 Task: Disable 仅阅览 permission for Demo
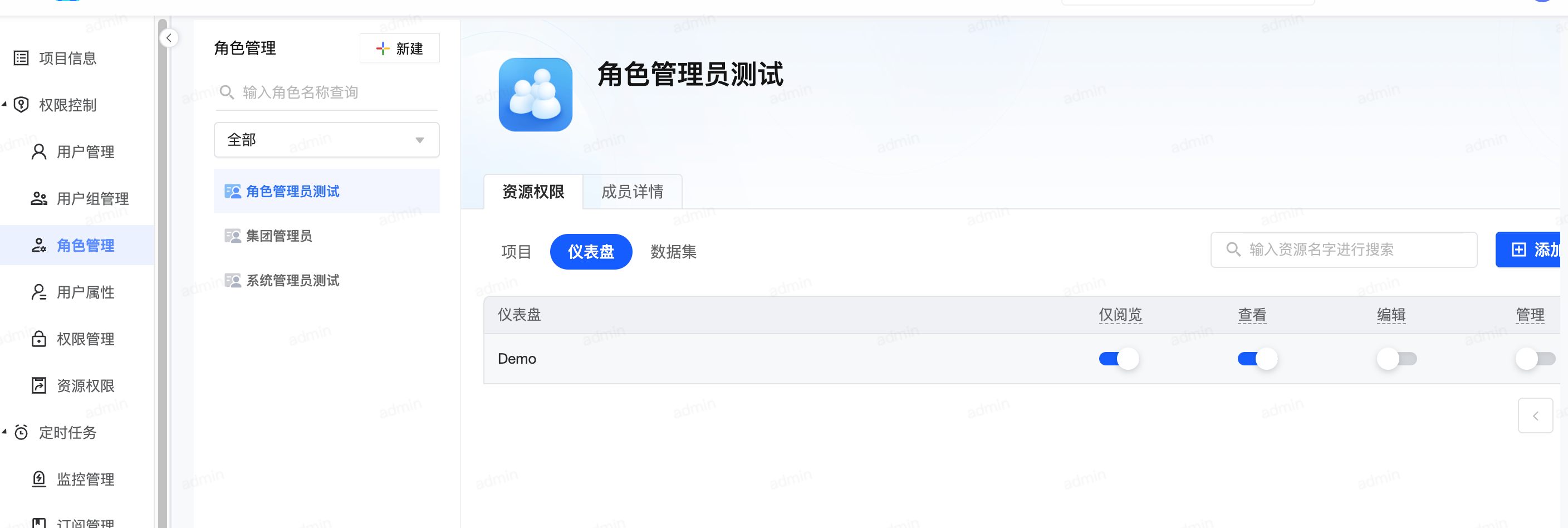(1118, 359)
